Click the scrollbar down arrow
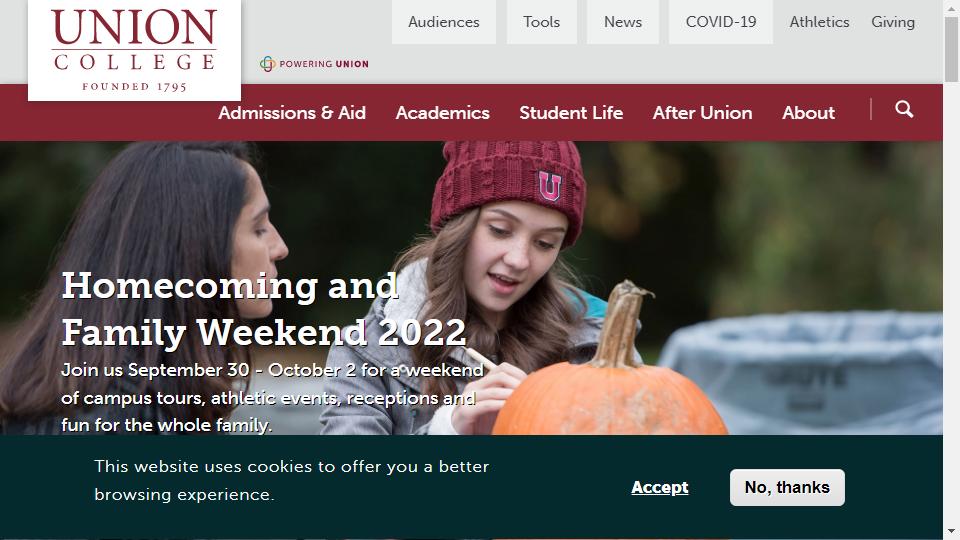The image size is (960, 540). (x=951, y=532)
